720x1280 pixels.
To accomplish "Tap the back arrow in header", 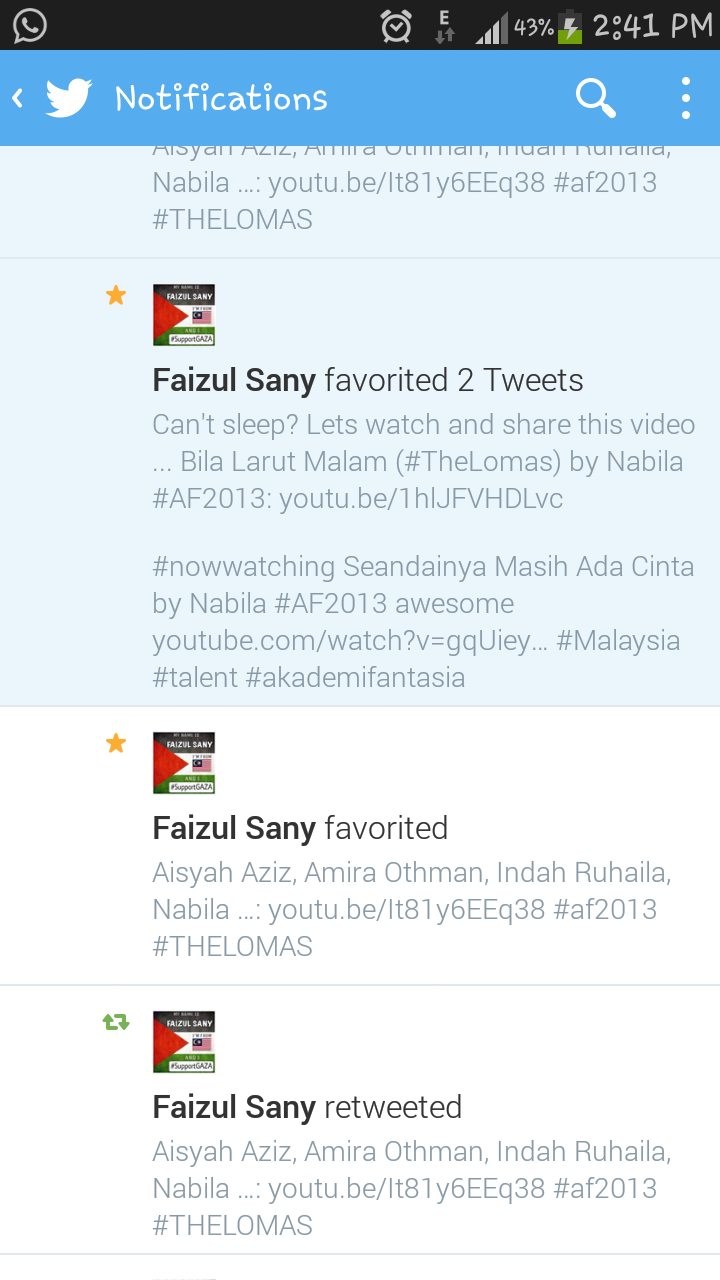I will tap(17, 98).
